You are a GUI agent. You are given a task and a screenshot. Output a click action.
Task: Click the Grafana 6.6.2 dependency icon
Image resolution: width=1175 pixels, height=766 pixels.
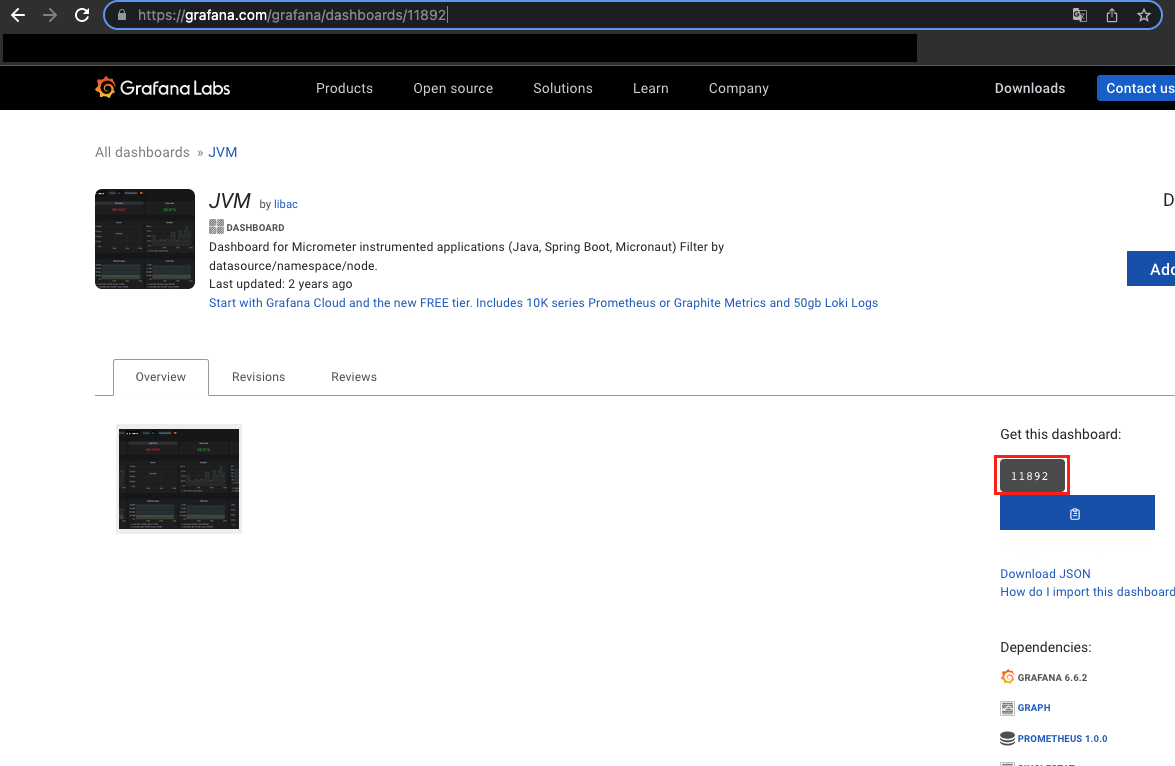pos(1008,677)
